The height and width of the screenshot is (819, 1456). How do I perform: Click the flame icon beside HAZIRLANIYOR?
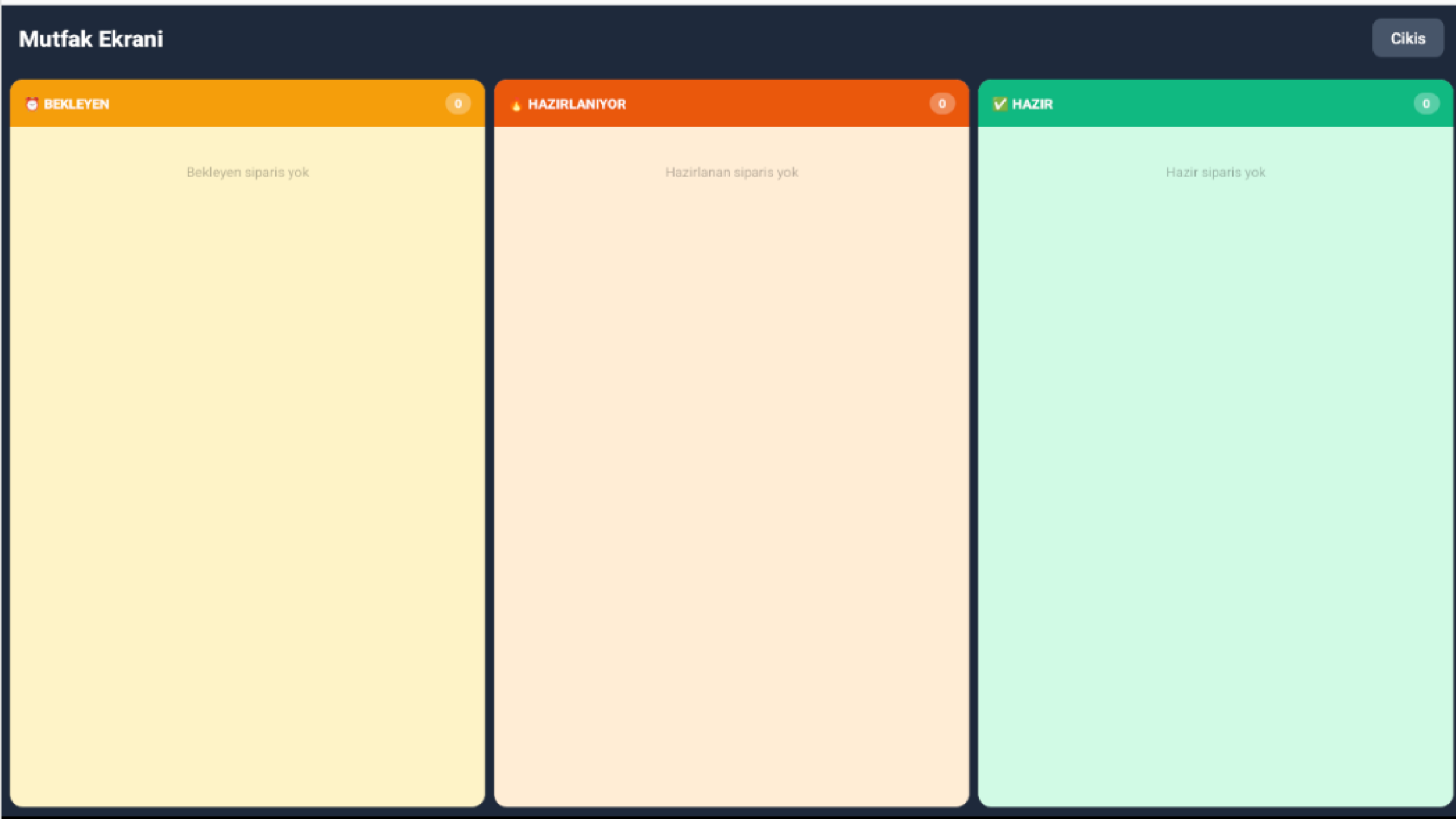point(516,105)
